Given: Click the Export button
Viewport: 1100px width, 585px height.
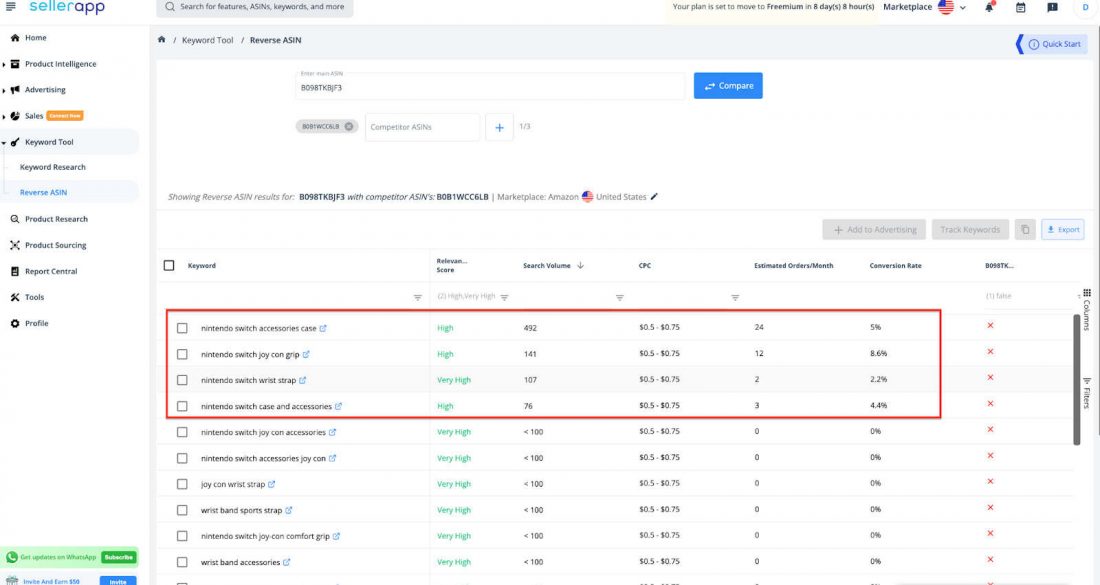Looking at the screenshot, I should click(x=1063, y=229).
